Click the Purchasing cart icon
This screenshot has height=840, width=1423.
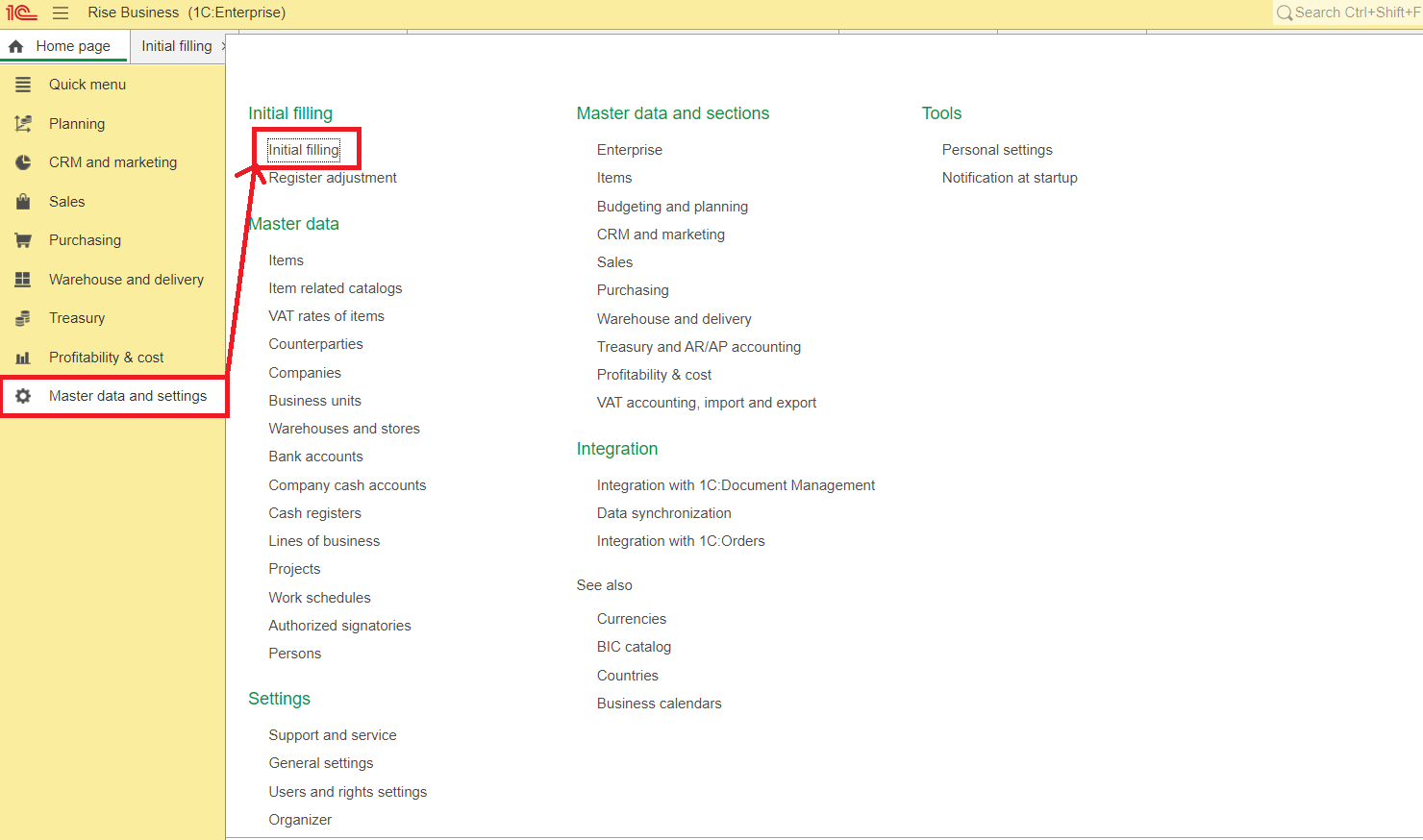[23, 240]
